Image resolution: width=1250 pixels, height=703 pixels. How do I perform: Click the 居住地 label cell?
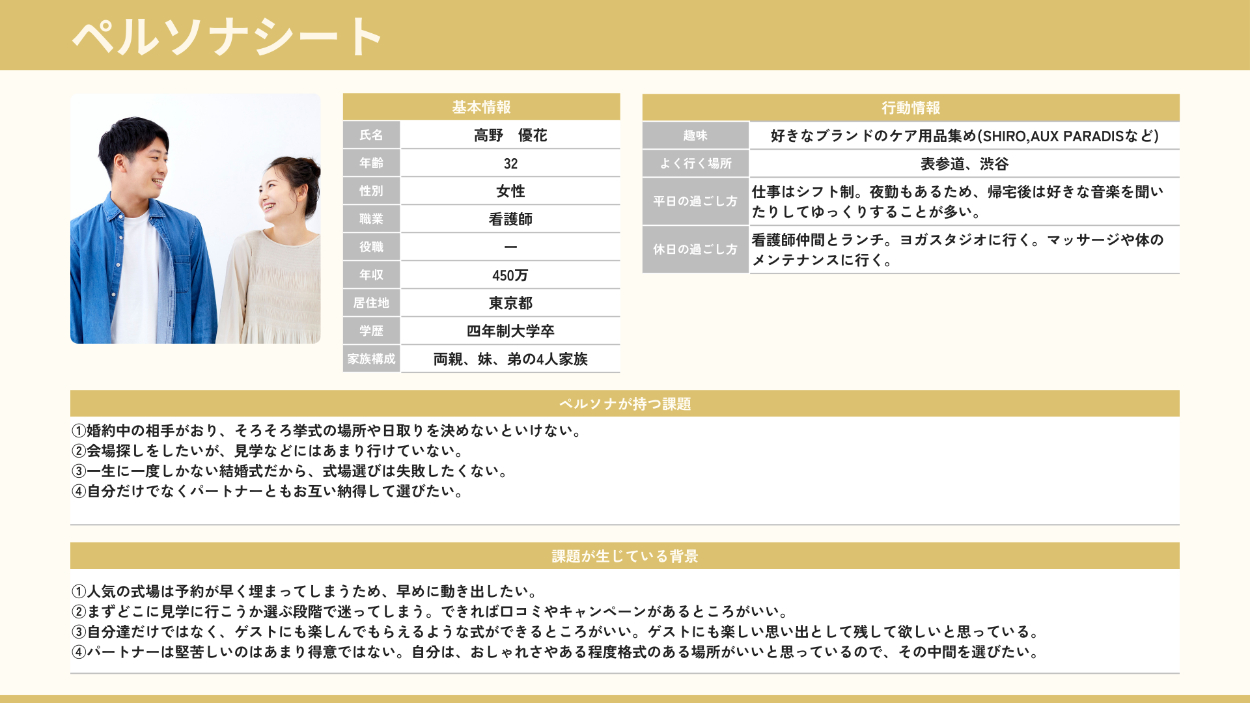[x=371, y=303]
